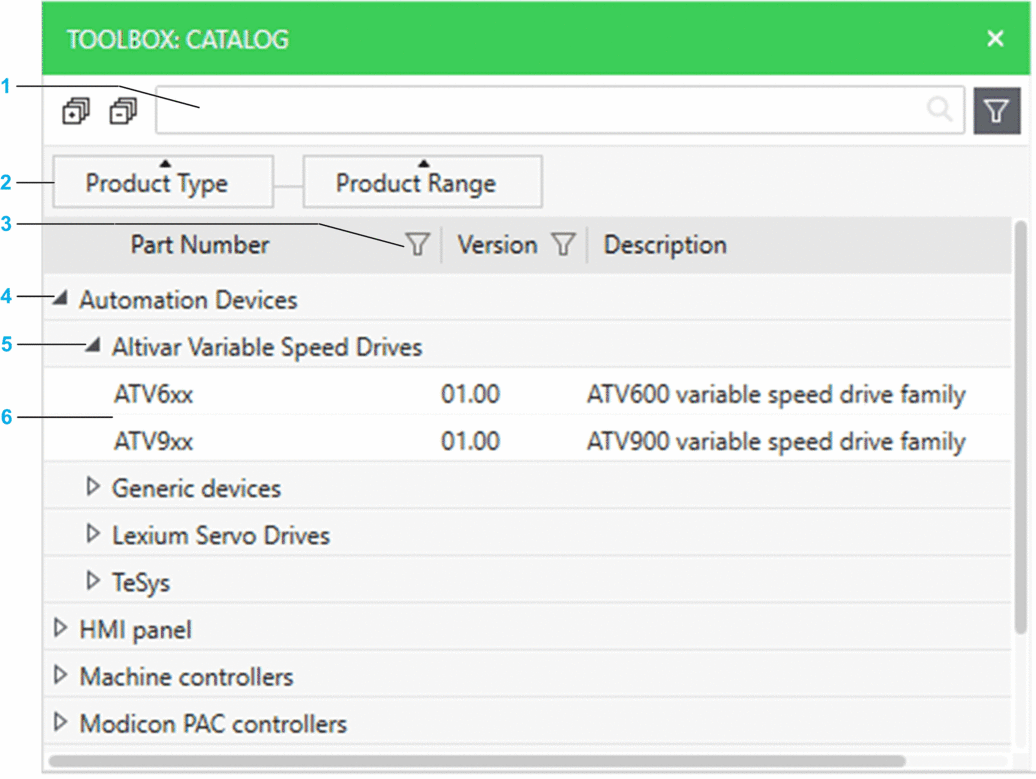Close the Toolbox Catalog panel
This screenshot has height=779, width=1036.
point(995,38)
